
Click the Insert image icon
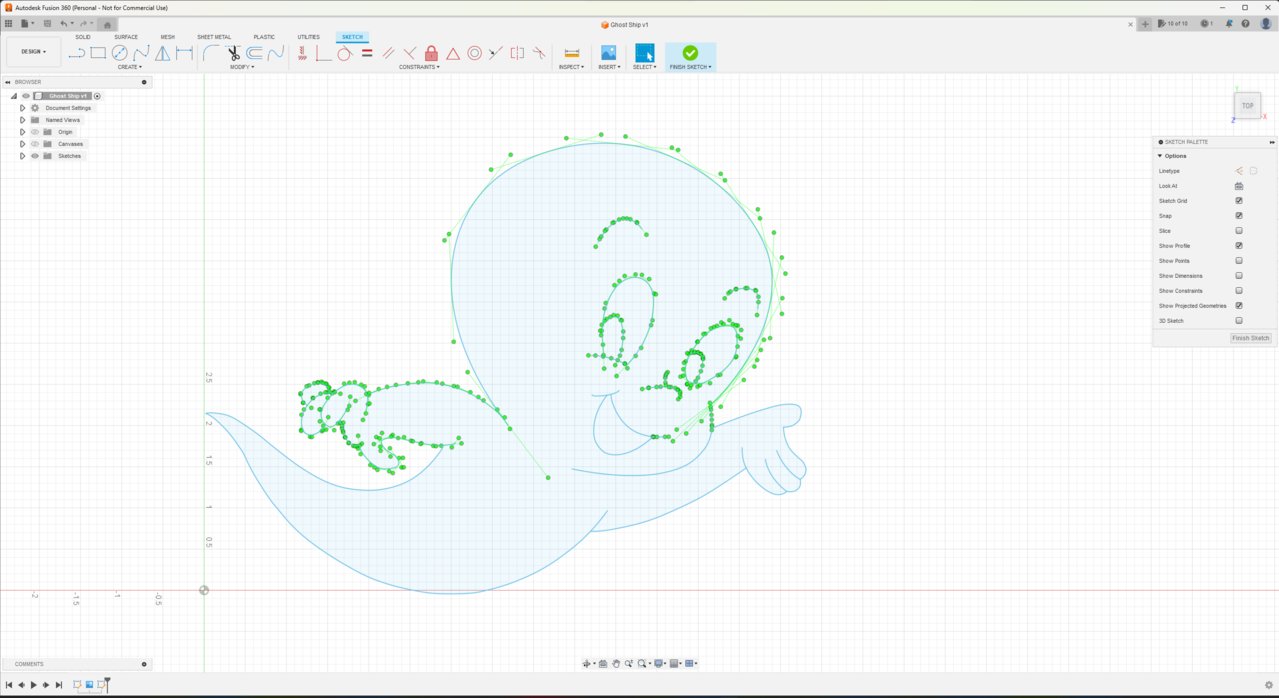608,53
